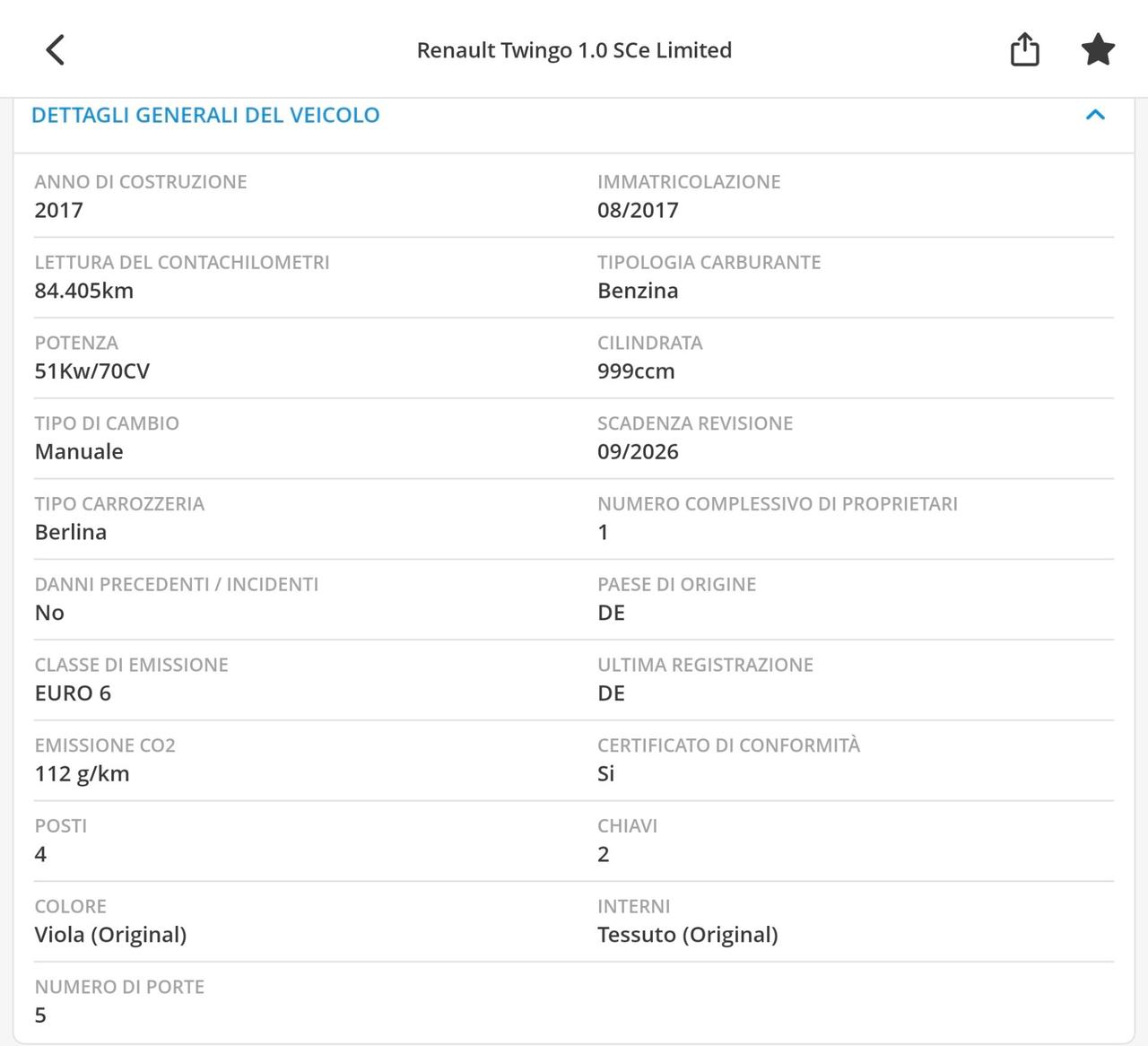Go back using the left arrow
Viewport: 1148px width, 1046px height.
tap(56, 50)
